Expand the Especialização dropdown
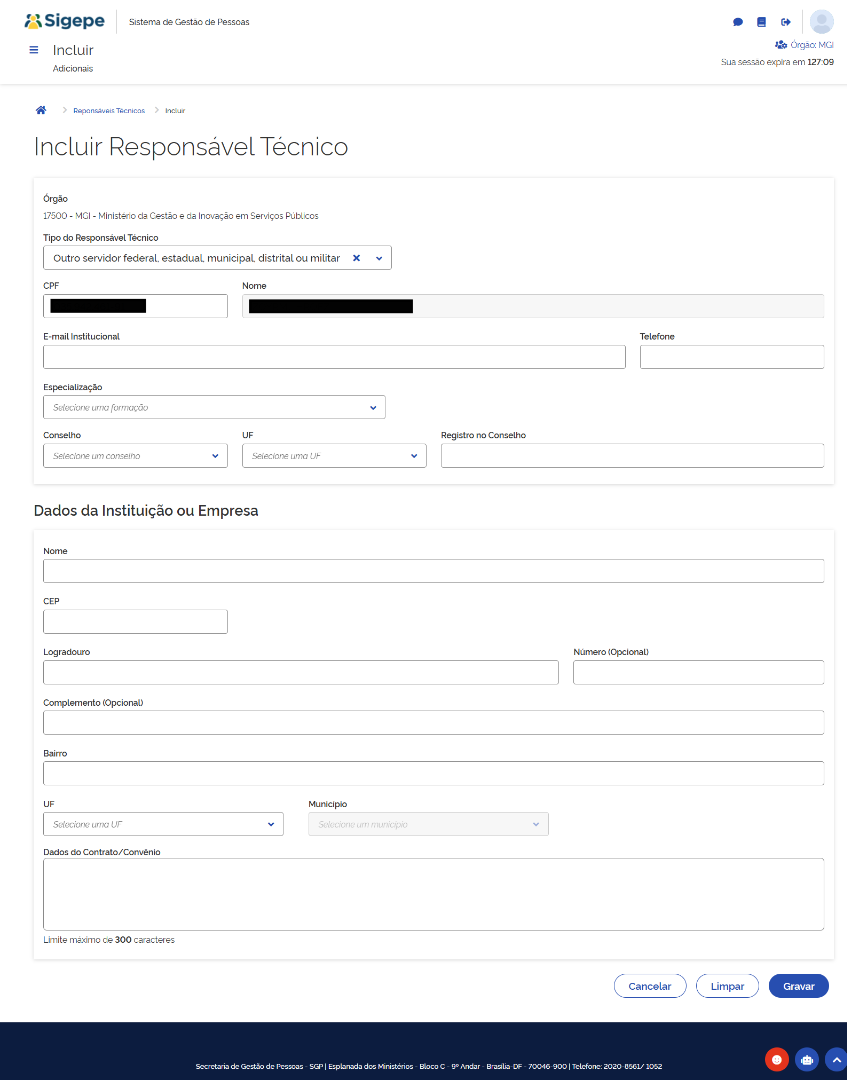Viewport: 847px width, 1080px height. coord(214,407)
